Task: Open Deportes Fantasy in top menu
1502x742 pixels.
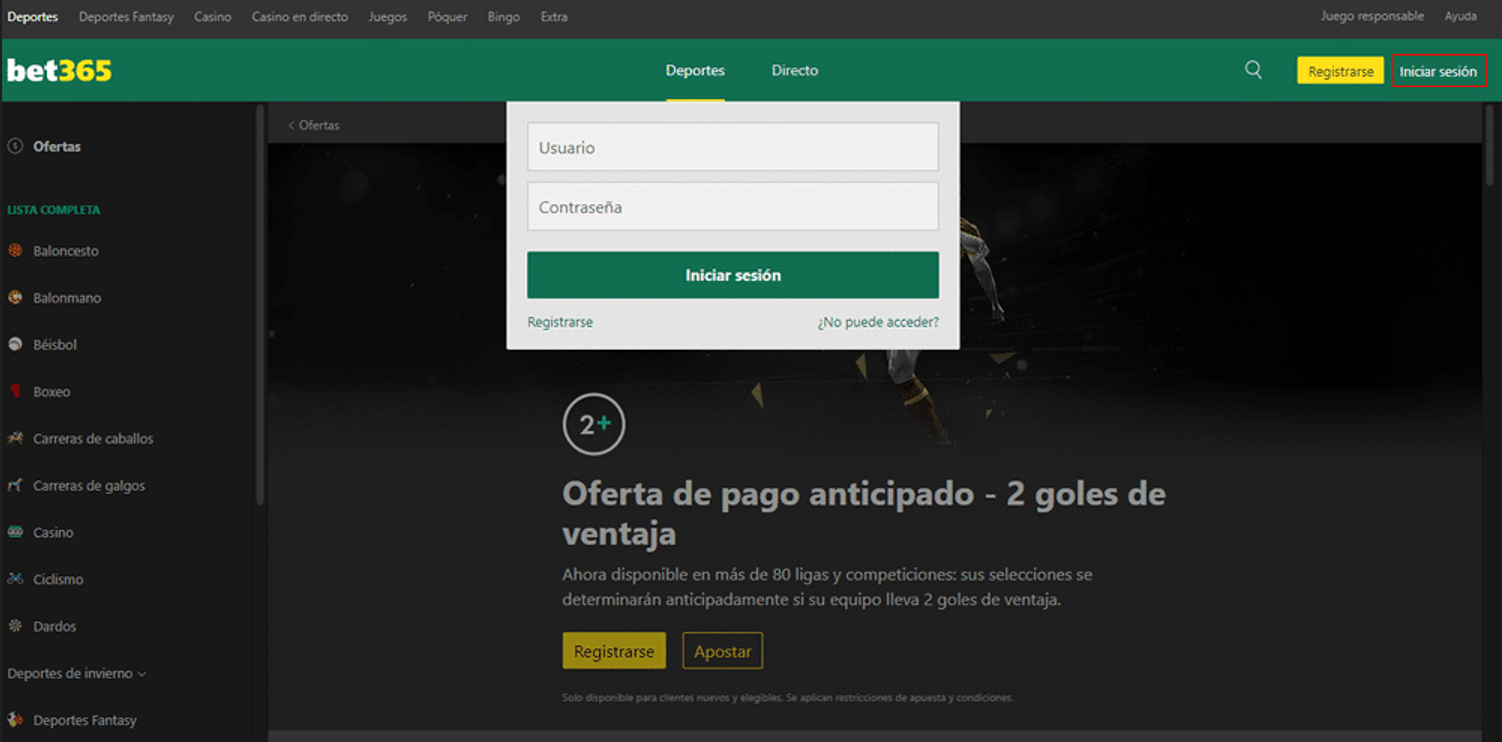Action: coord(126,17)
